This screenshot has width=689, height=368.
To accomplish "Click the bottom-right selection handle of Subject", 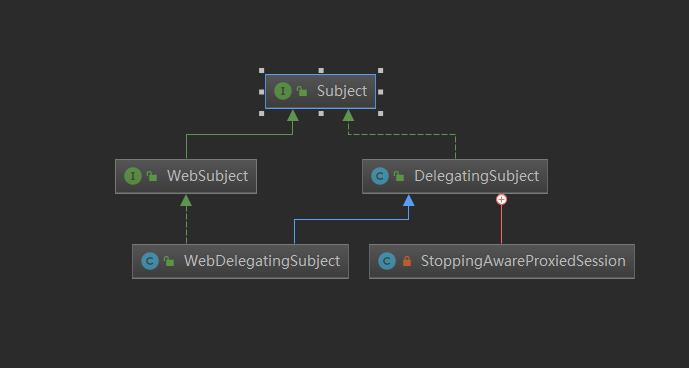I will click(381, 113).
